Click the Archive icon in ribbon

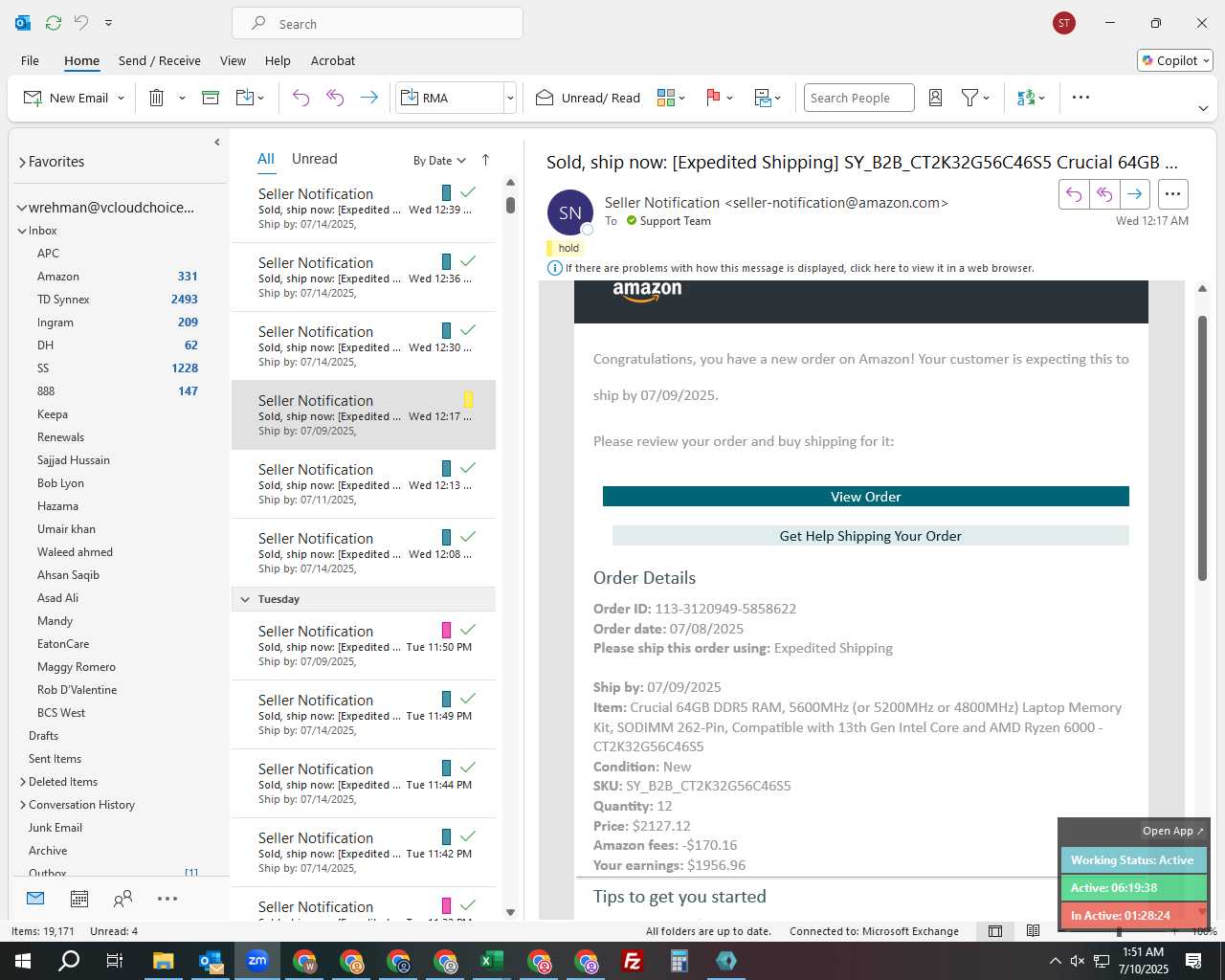(x=211, y=98)
